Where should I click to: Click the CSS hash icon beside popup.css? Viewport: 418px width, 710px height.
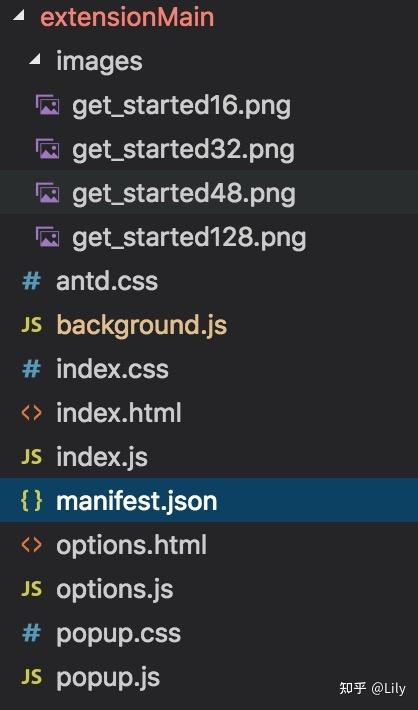click(31, 633)
